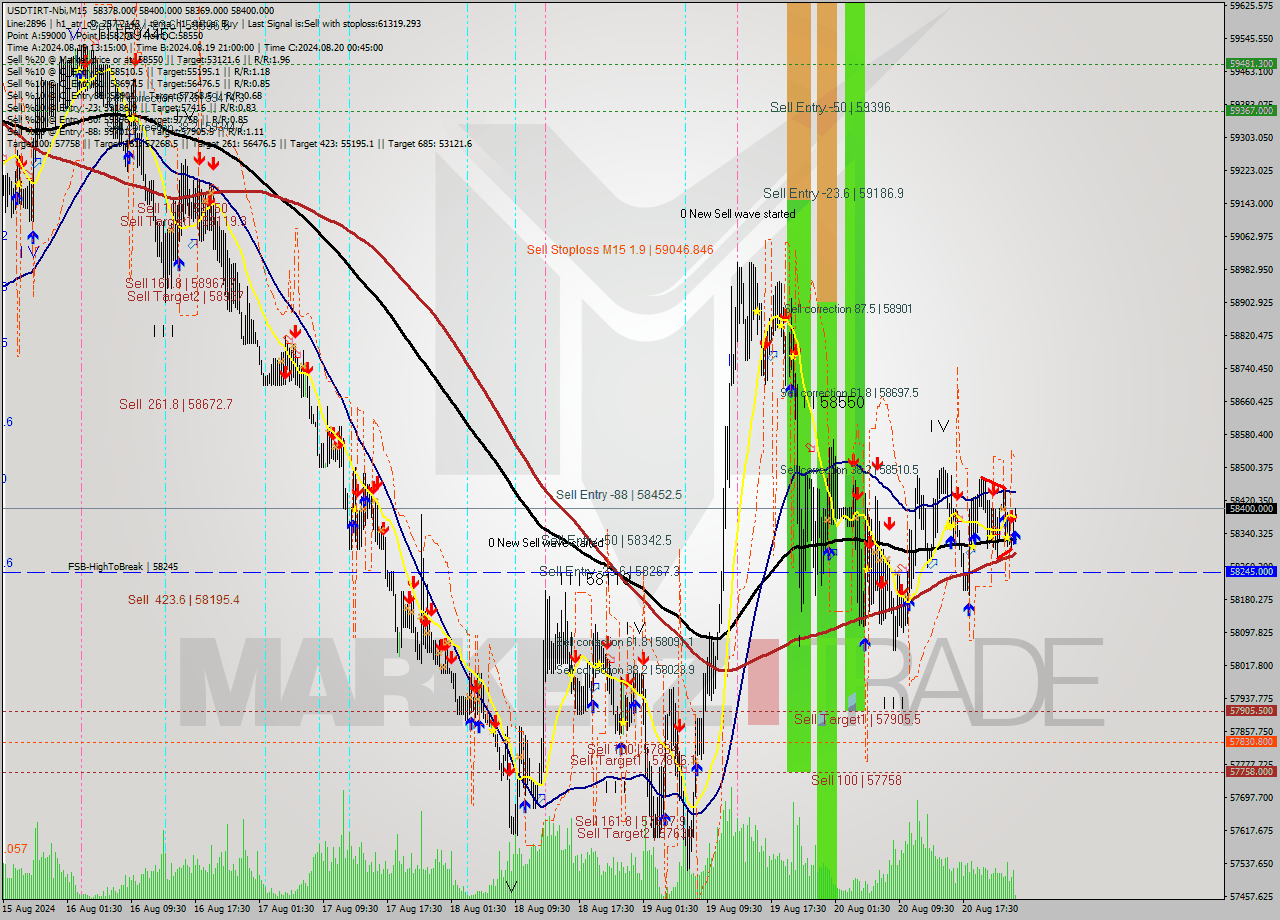Viewport: 1280px width, 920px height.
Task: Select the 57457.625 value at bottom of the price scale
Action: point(1251,896)
